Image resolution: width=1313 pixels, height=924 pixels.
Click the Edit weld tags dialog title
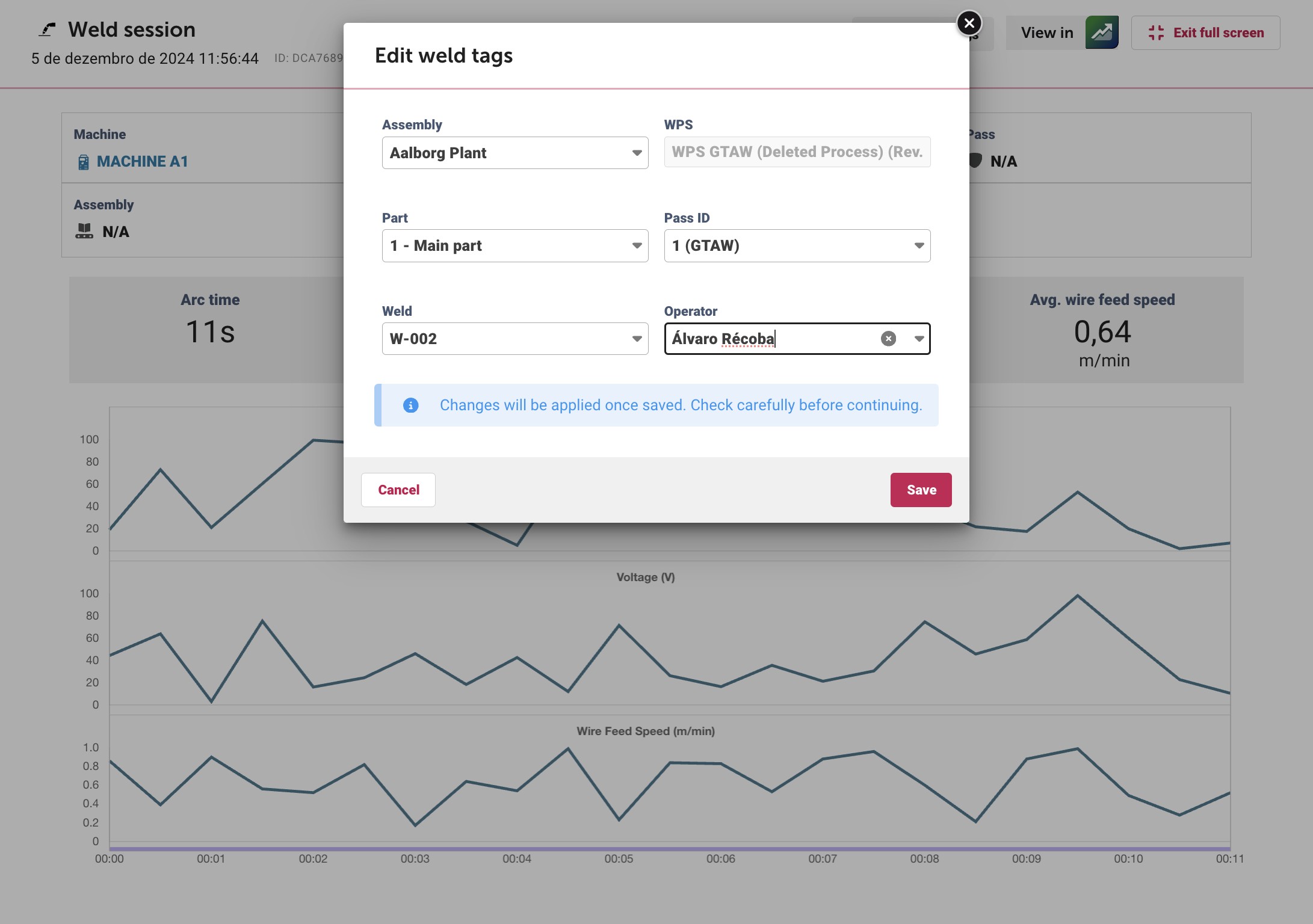(x=443, y=55)
